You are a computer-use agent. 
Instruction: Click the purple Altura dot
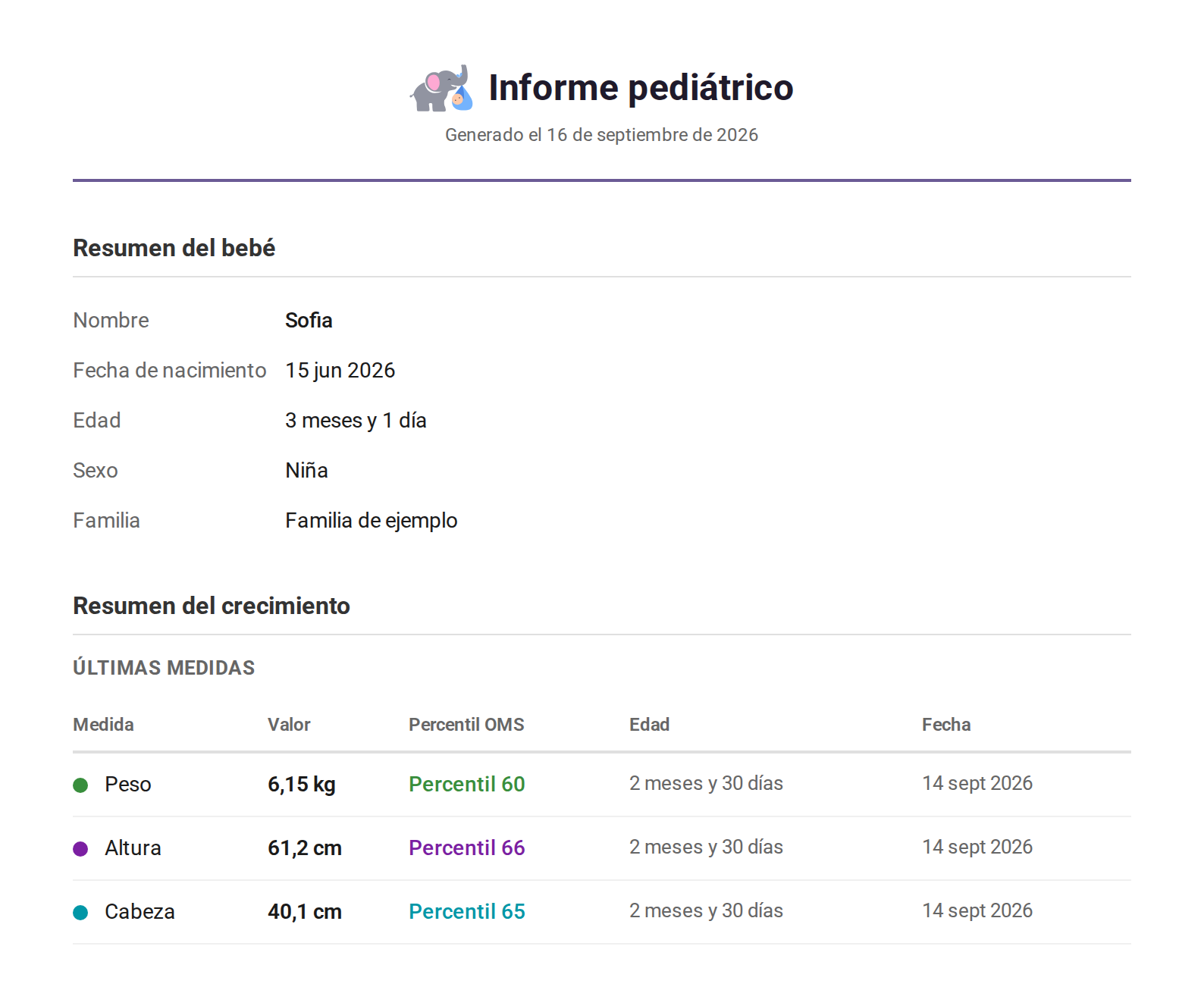click(80, 848)
